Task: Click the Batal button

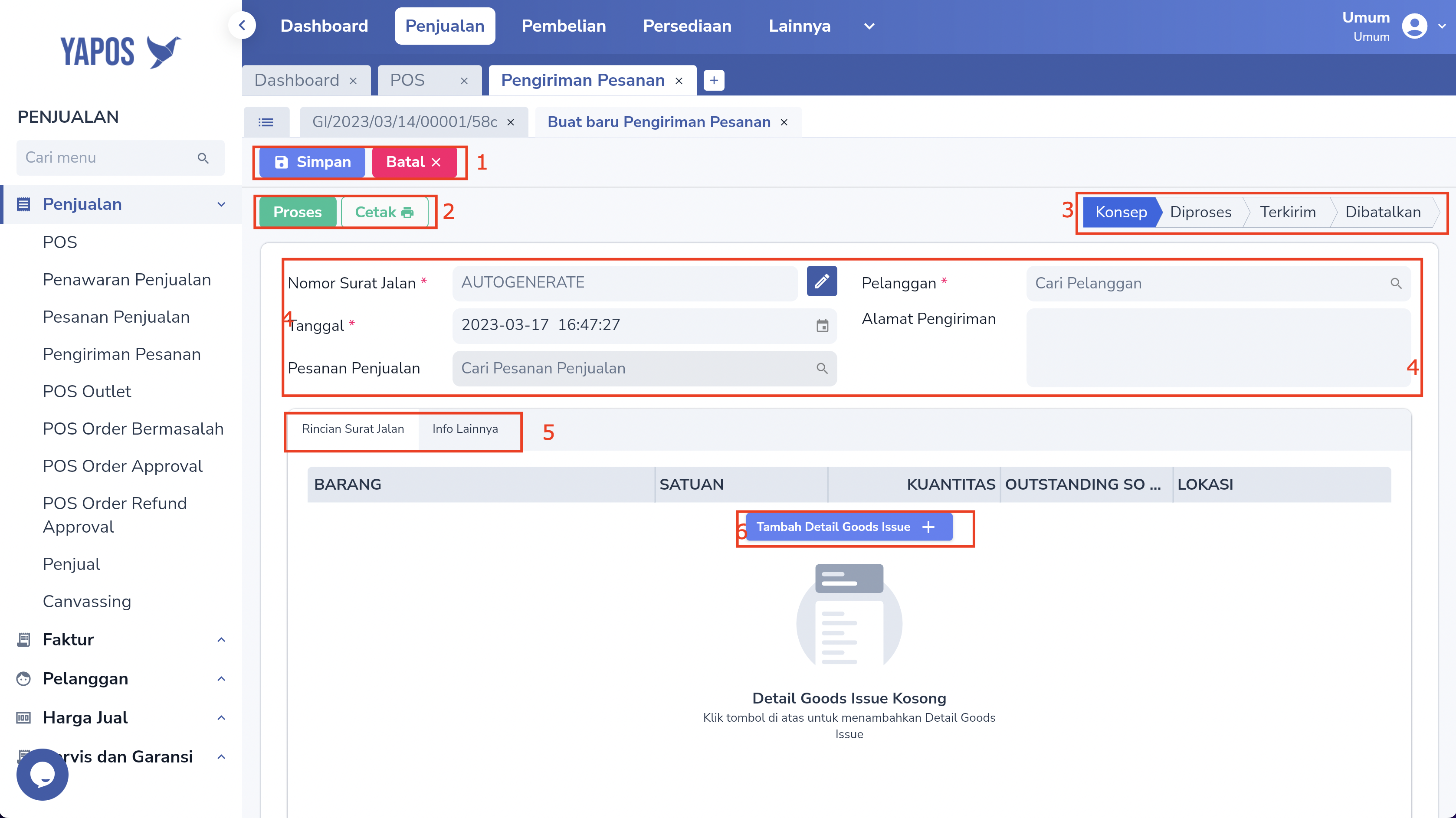Action: click(x=414, y=162)
